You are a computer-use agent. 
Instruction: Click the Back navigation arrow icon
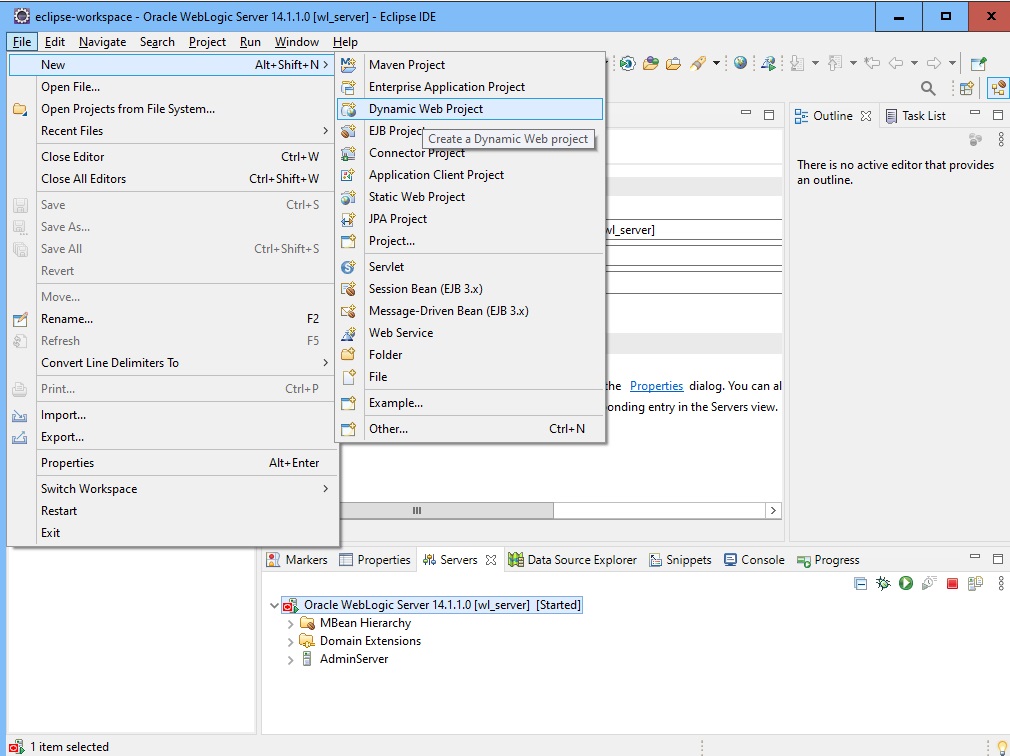pyautogui.click(x=895, y=63)
